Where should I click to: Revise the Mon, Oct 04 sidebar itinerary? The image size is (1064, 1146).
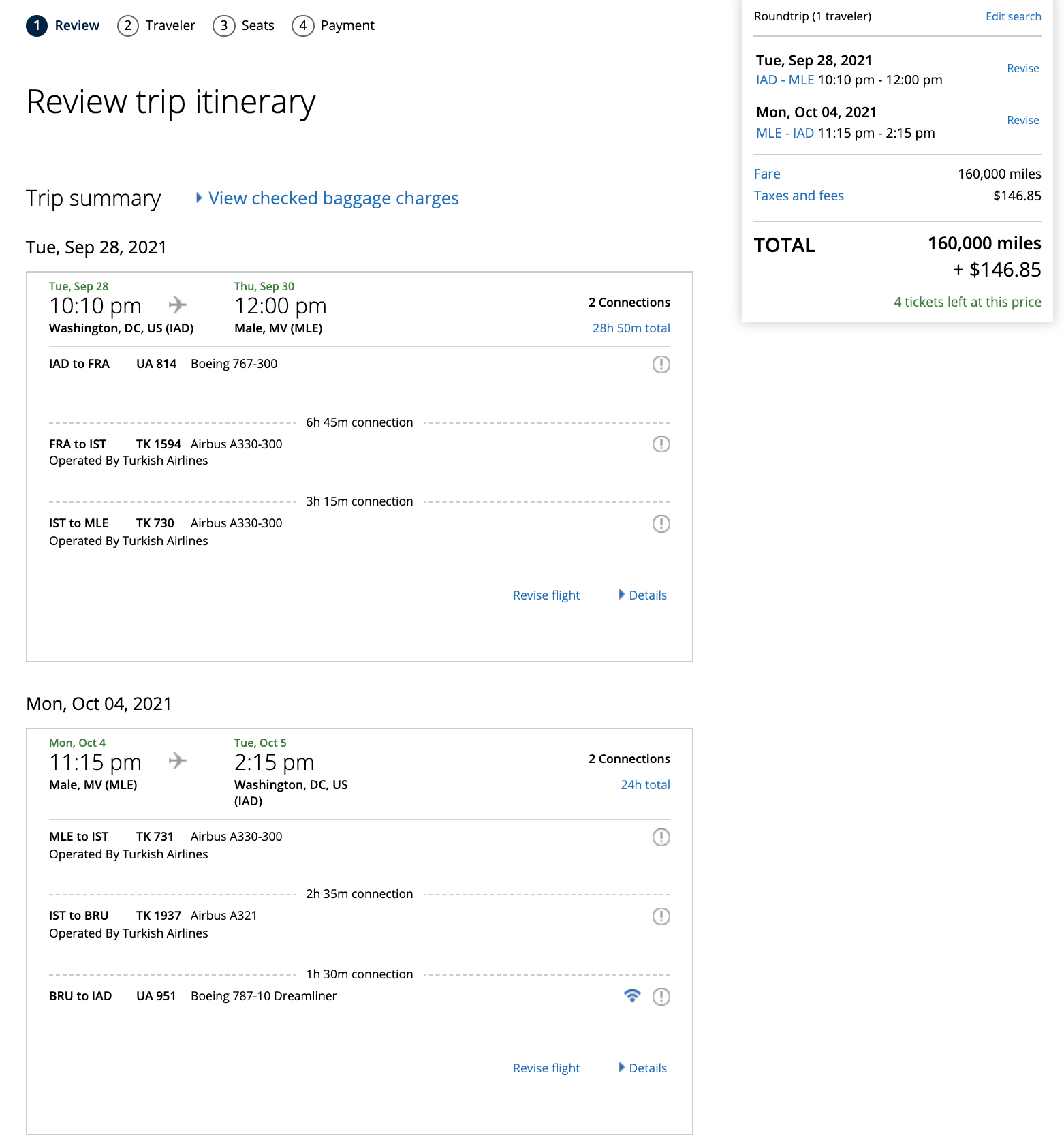(1022, 120)
